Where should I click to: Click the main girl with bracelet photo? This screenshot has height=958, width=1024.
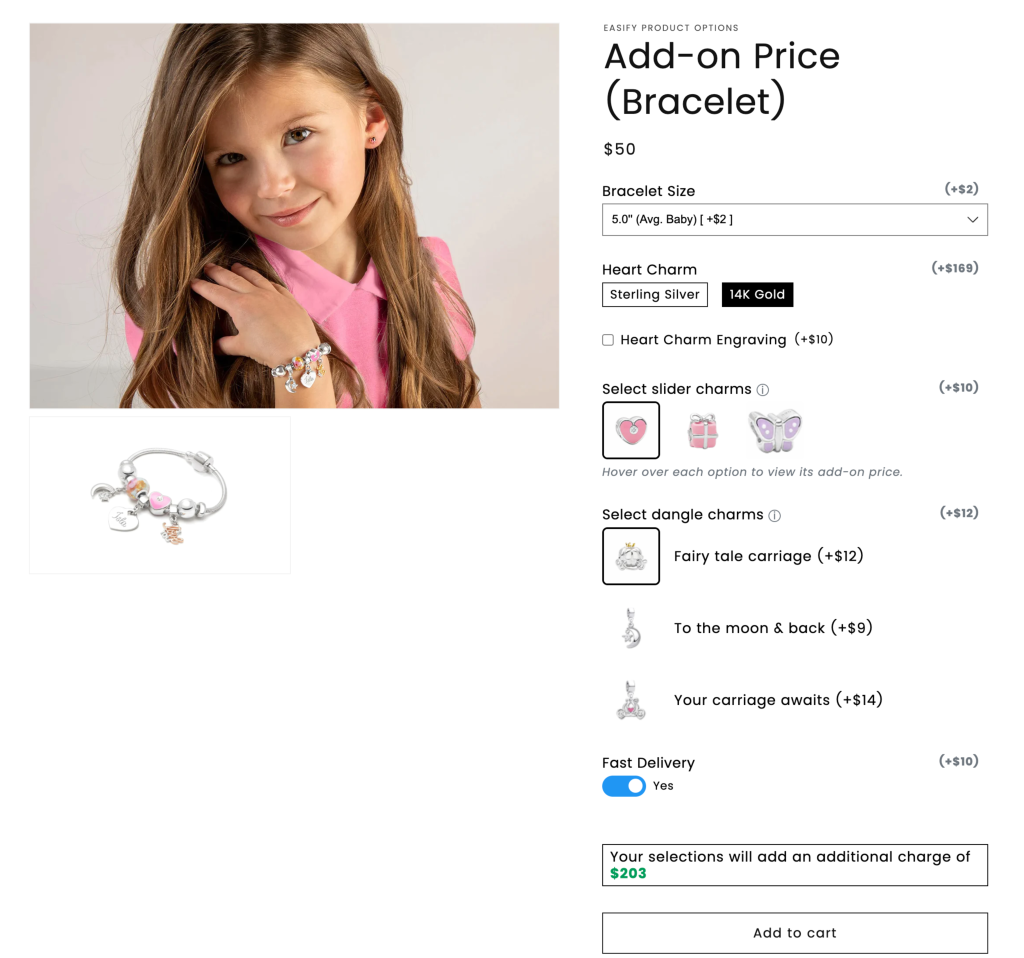click(x=294, y=216)
